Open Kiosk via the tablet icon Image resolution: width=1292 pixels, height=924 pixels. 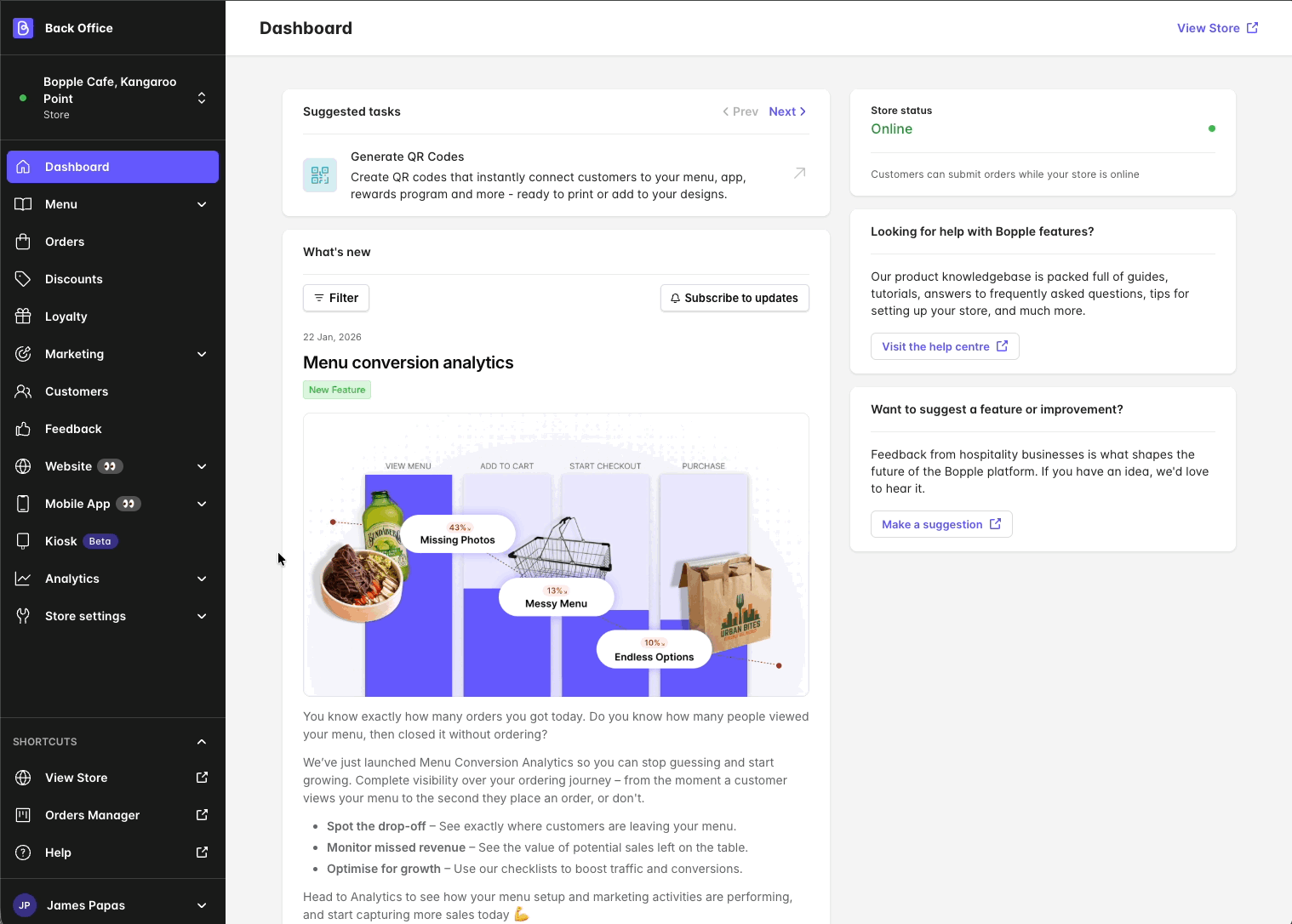pos(23,541)
